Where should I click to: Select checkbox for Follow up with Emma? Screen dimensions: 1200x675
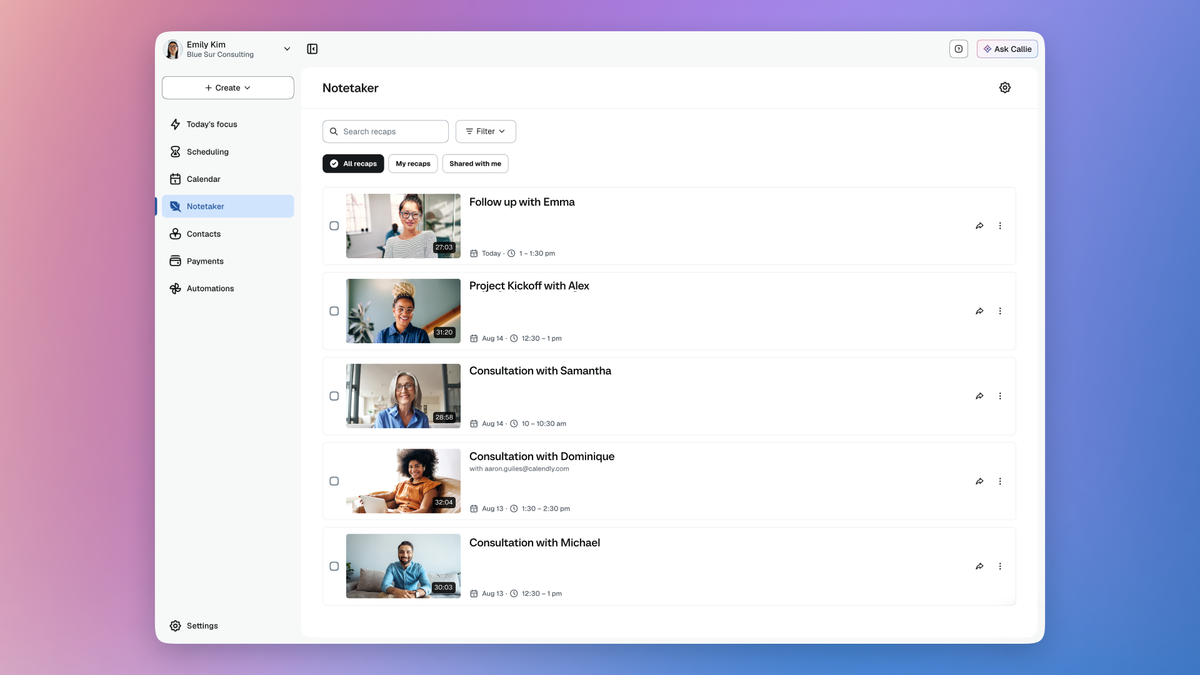(334, 226)
